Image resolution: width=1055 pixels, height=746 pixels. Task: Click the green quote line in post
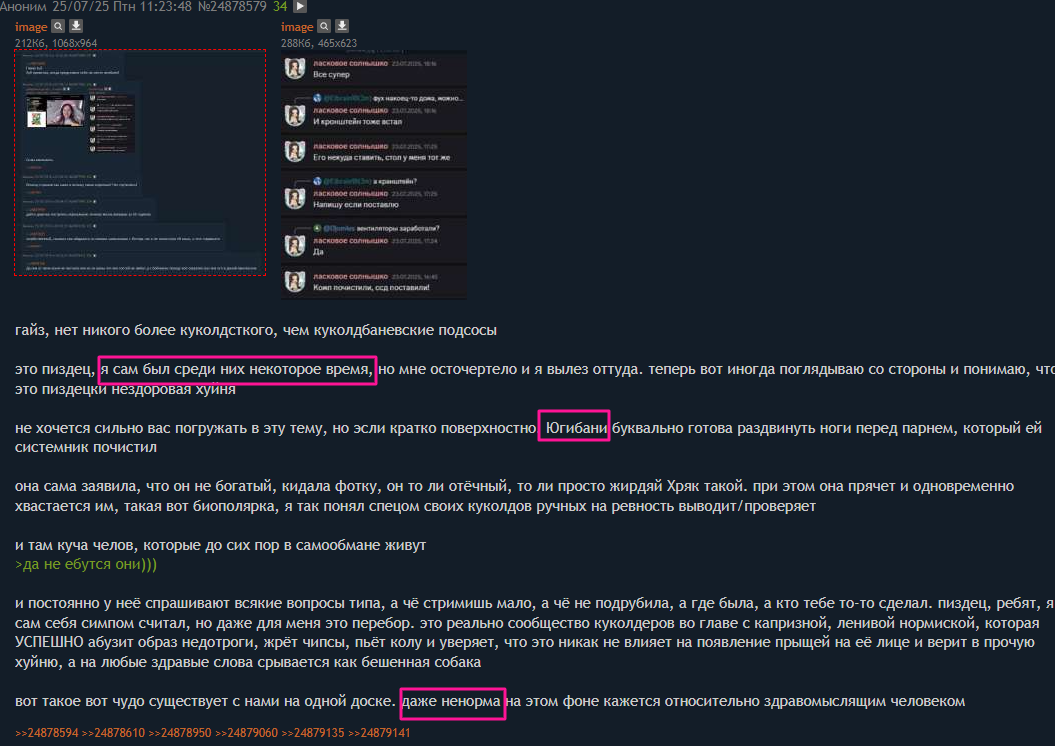pos(85,564)
